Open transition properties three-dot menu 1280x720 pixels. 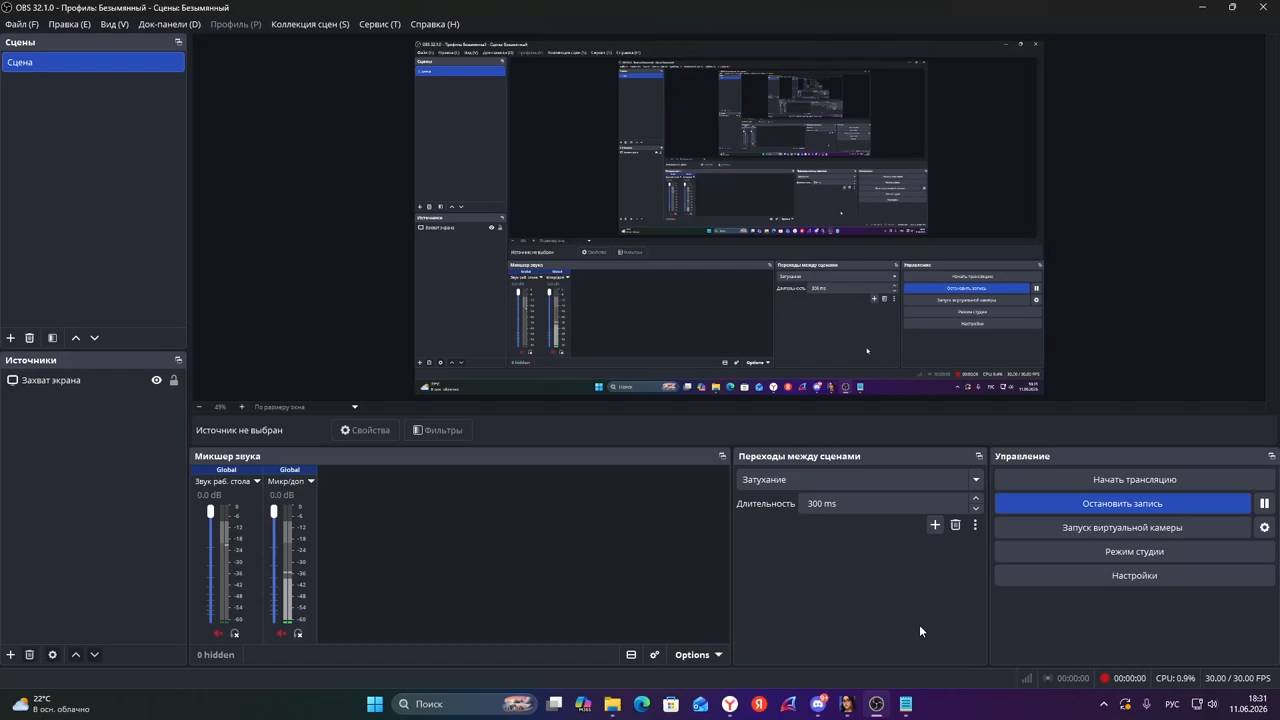point(975,525)
